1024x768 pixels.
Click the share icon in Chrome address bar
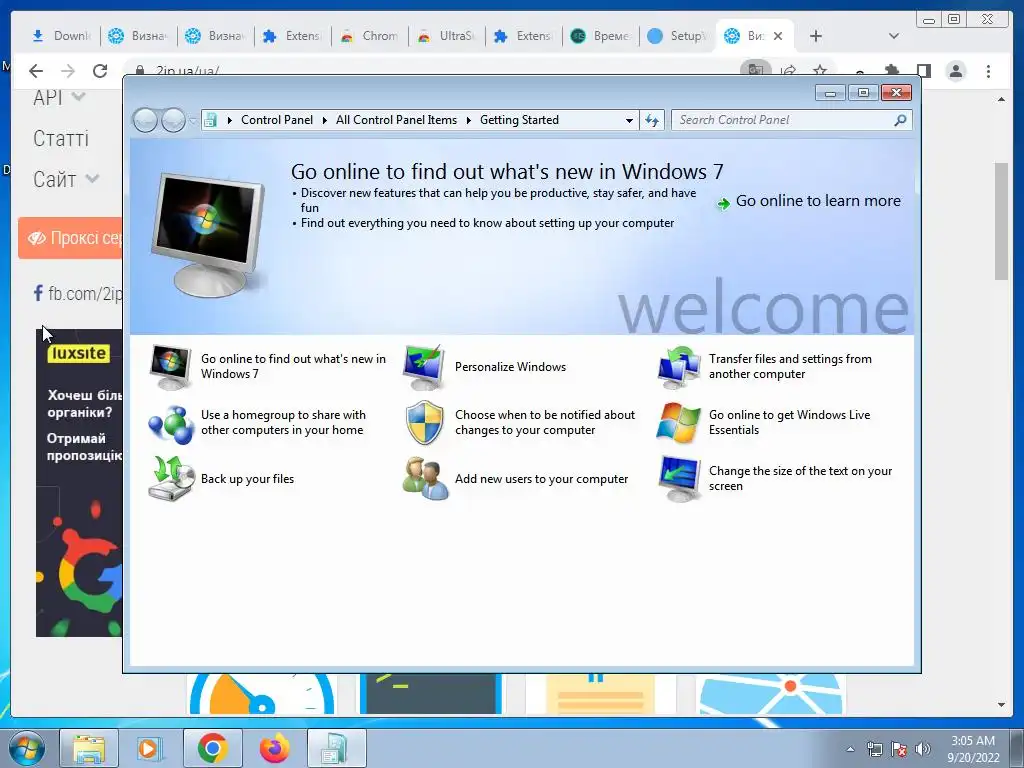788,71
